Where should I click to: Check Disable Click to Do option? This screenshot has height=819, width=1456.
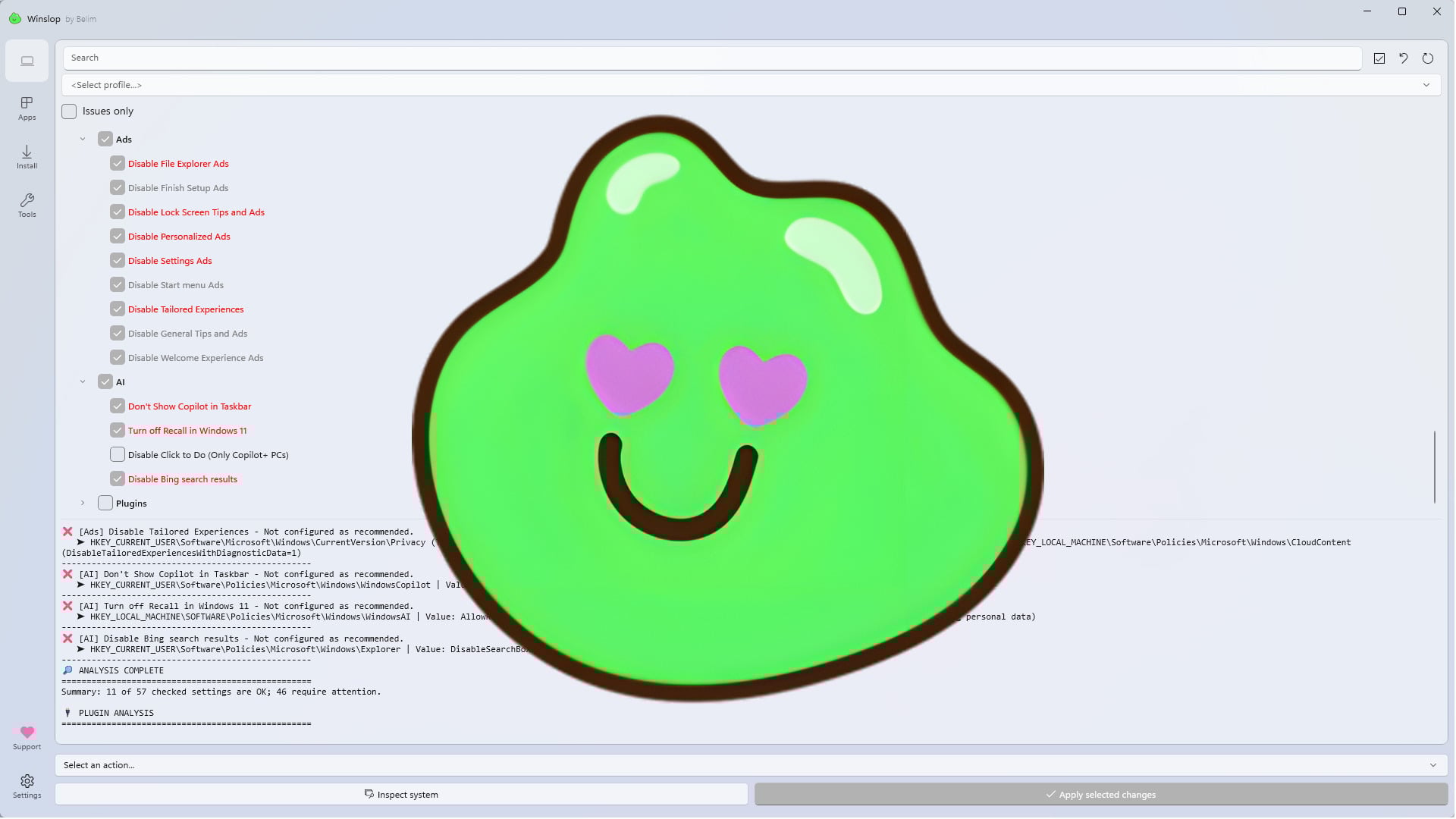tap(118, 455)
